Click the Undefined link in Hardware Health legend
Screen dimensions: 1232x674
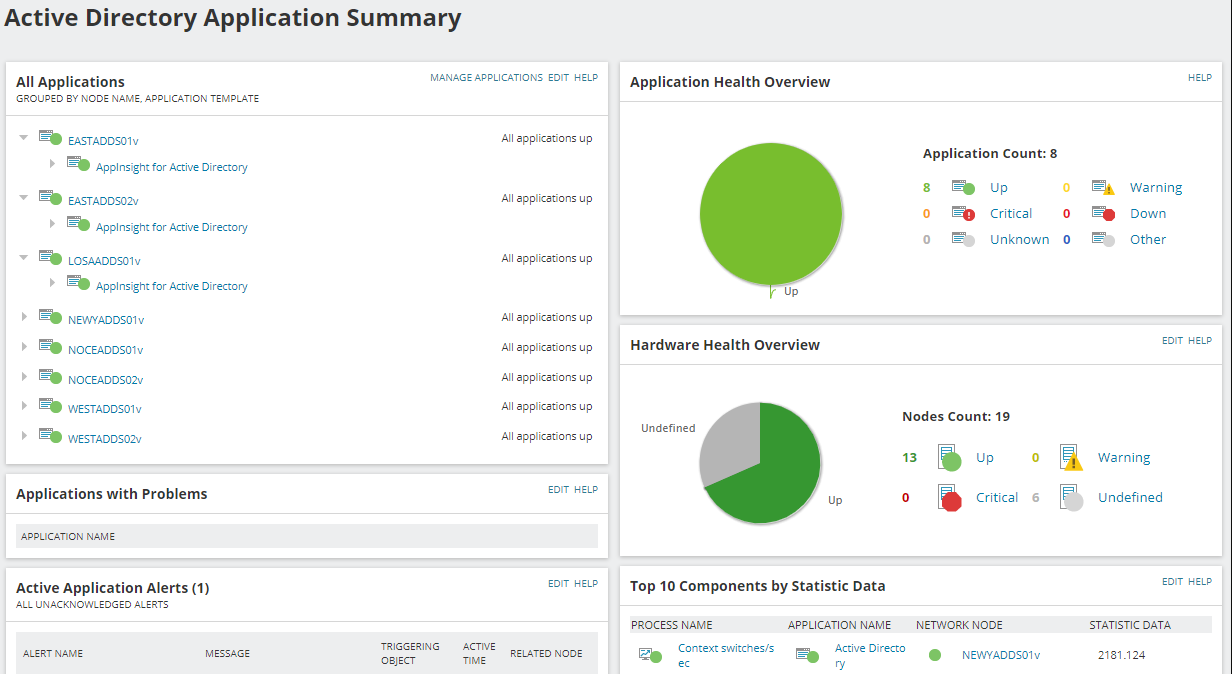pyautogui.click(x=1130, y=498)
